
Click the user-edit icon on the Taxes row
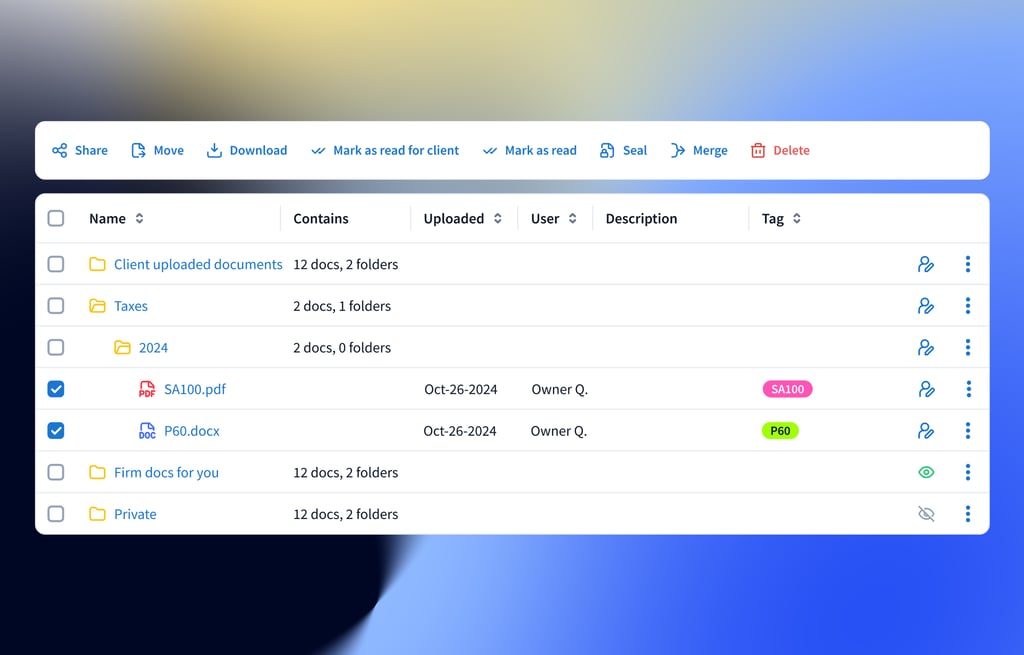pos(926,306)
